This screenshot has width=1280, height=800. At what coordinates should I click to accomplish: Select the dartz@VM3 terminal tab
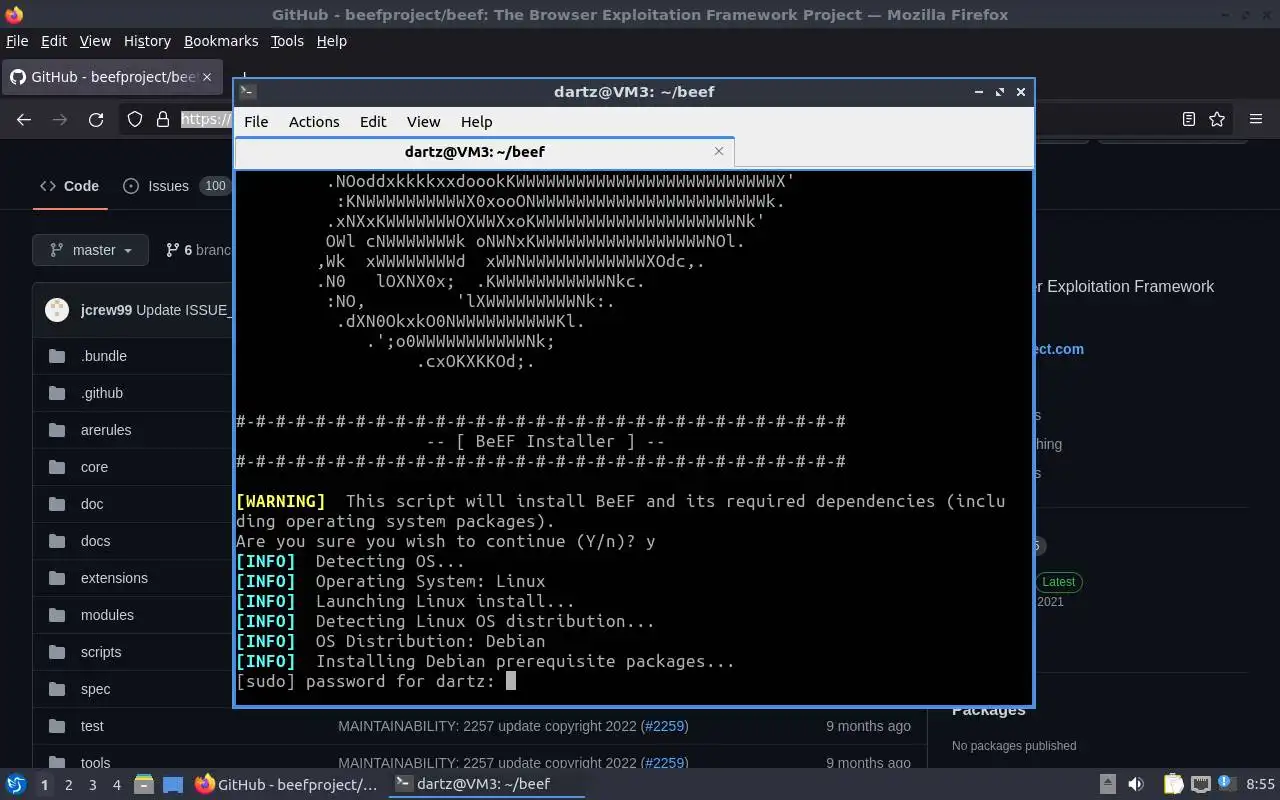[x=484, y=151]
